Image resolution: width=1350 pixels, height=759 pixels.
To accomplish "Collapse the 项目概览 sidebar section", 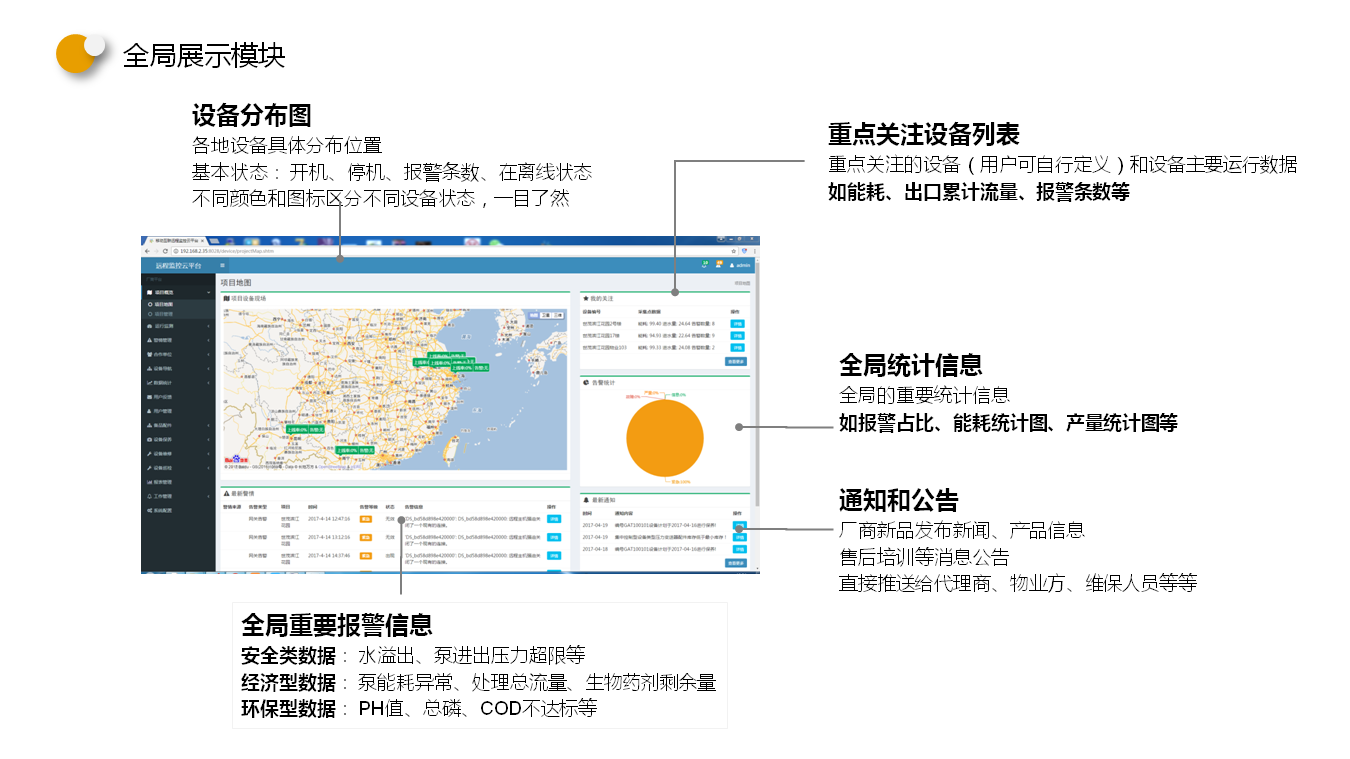I will click(x=208, y=292).
